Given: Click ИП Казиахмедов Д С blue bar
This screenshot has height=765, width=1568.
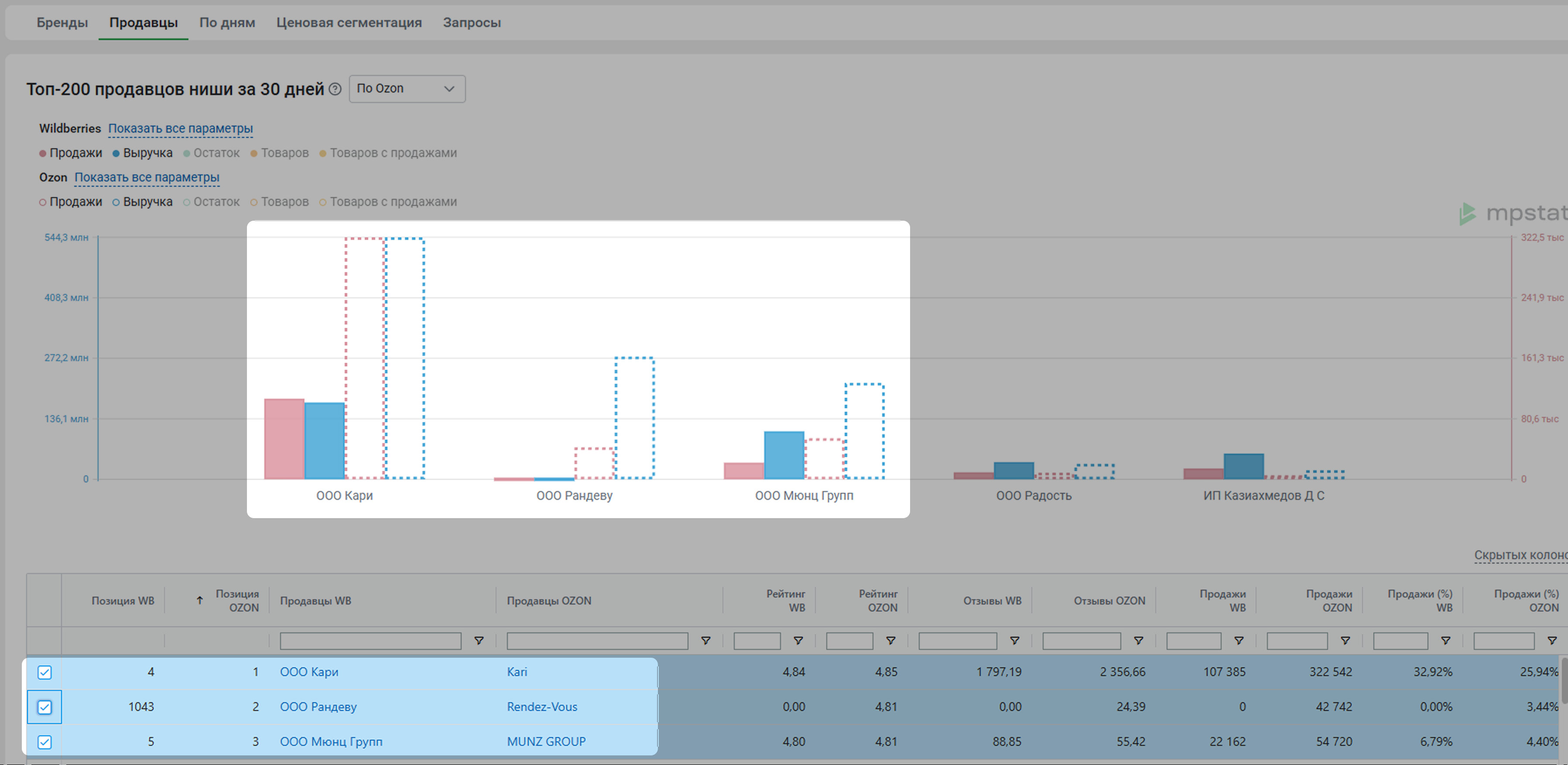Looking at the screenshot, I should click(x=1243, y=466).
